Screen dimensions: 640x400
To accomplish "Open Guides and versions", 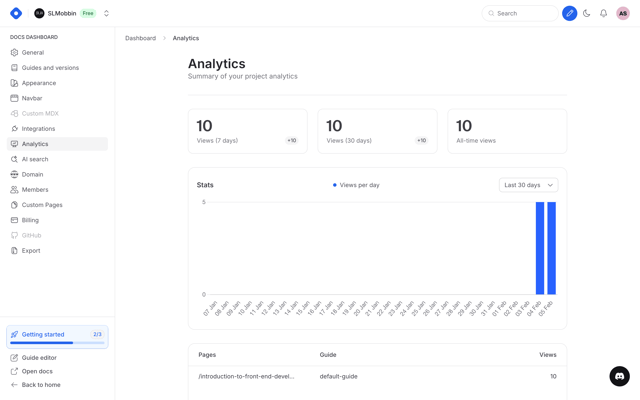I will pyautogui.click(x=57, y=67).
